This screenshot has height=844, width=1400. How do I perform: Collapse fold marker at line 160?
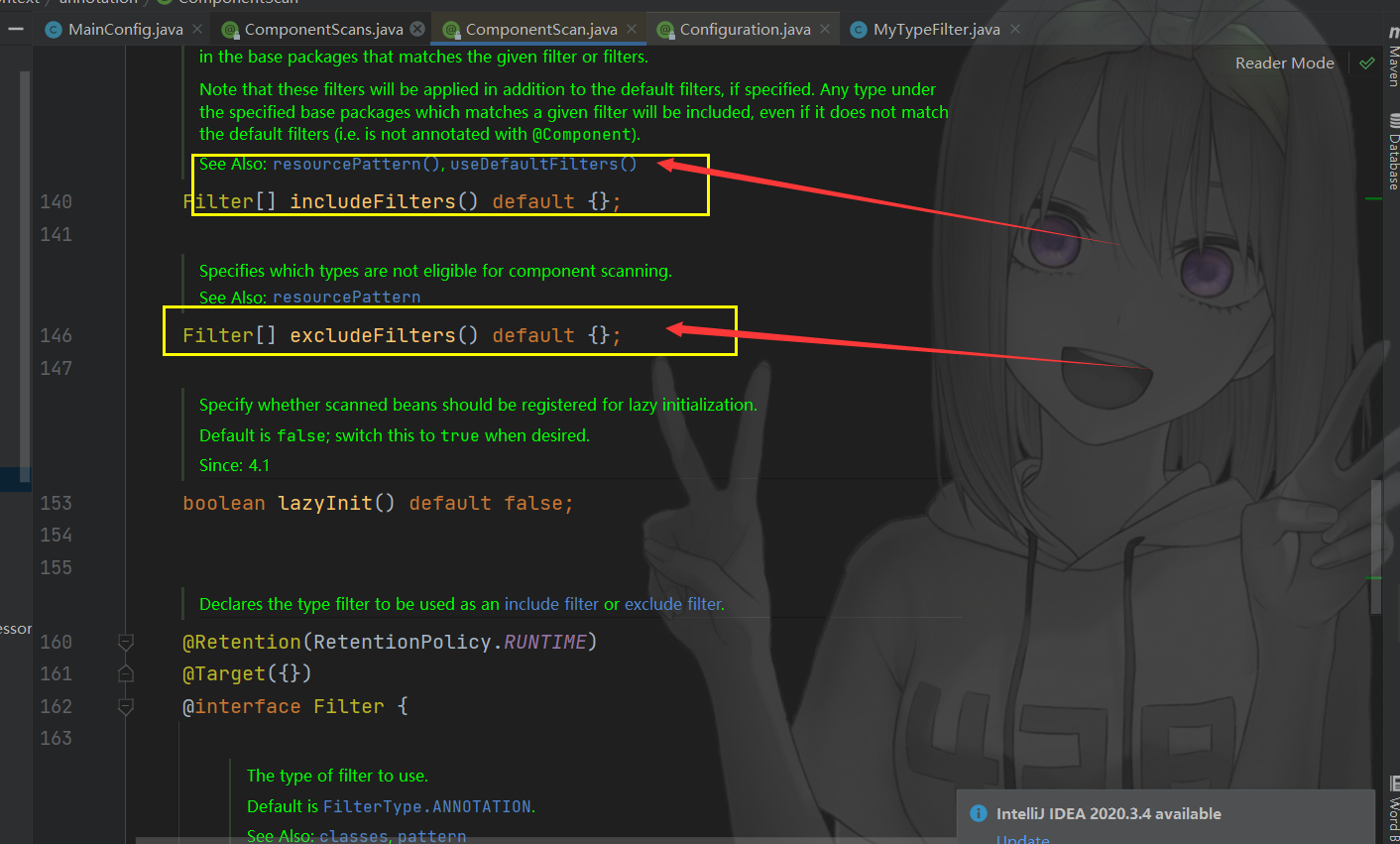pyautogui.click(x=126, y=643)
